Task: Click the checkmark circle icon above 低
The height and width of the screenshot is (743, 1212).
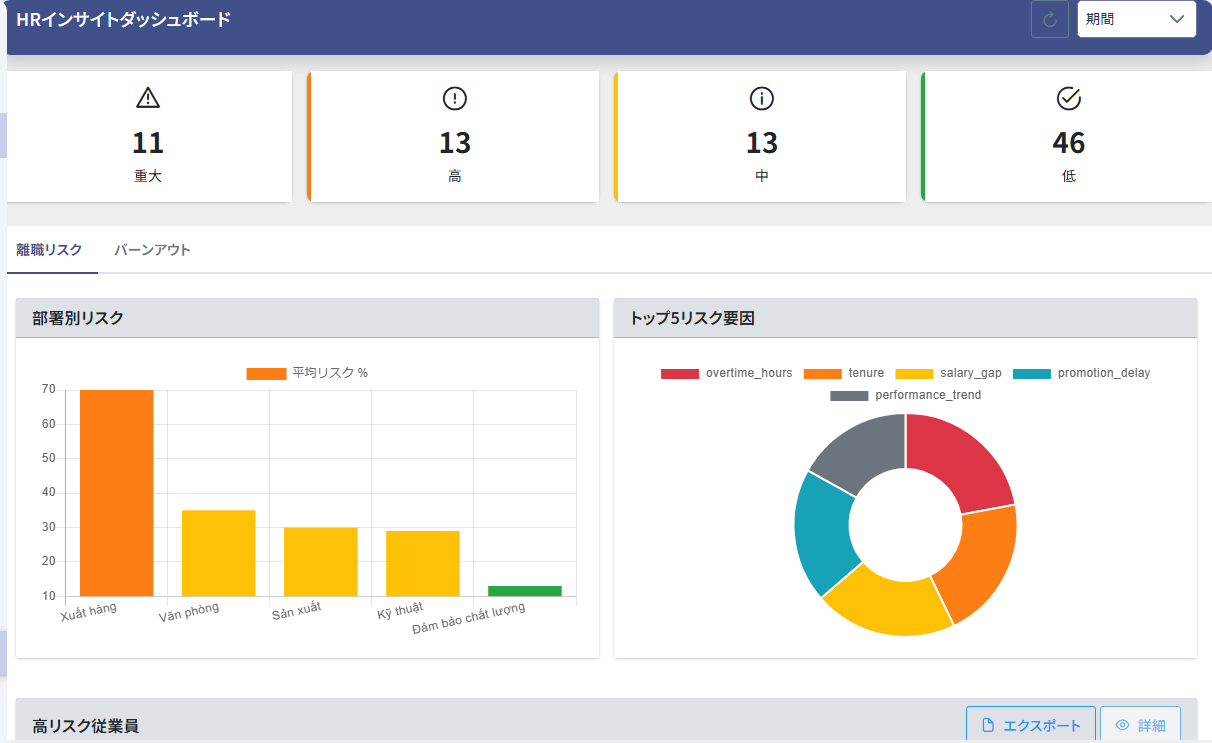Action: pos(1069,98)
